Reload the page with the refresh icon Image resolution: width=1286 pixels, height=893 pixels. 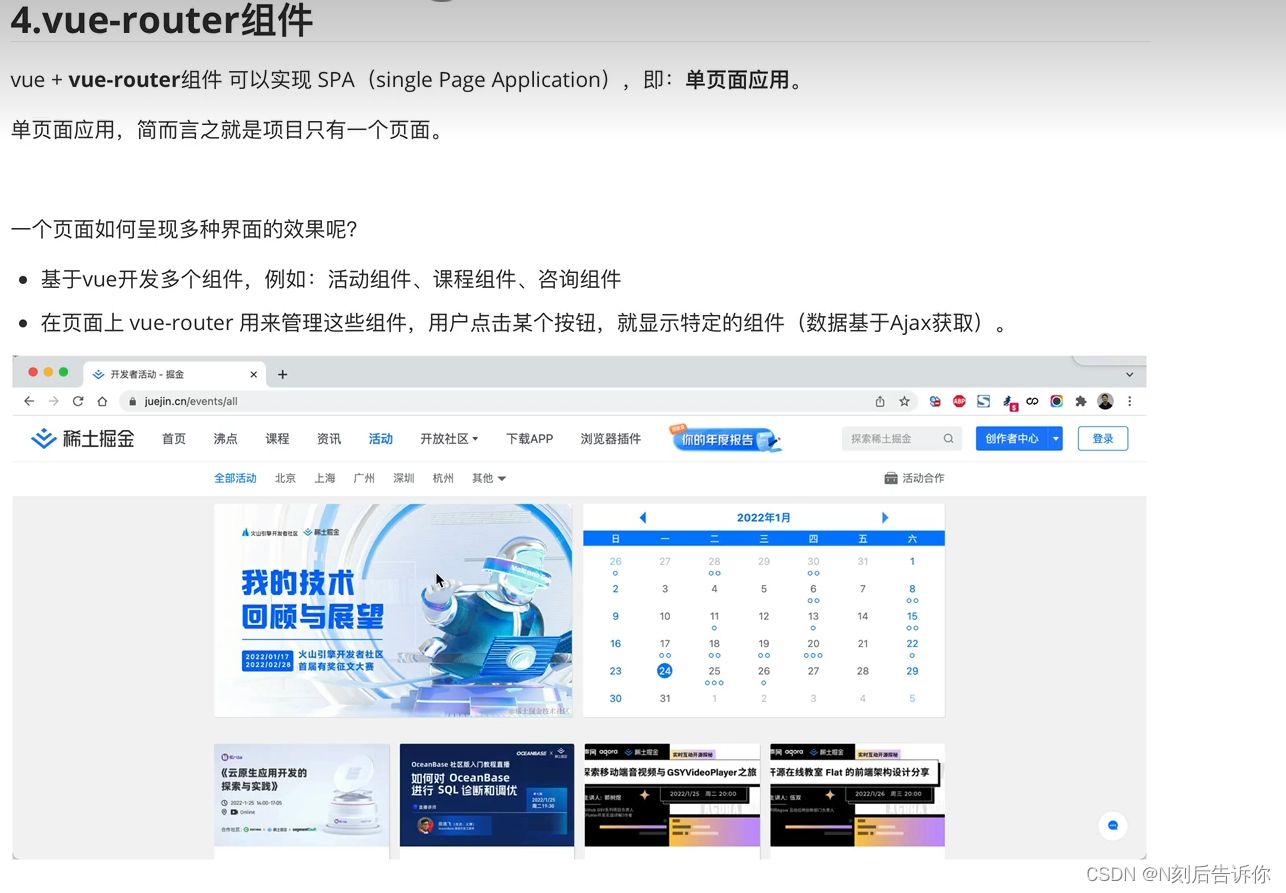(x=78, y=401)
